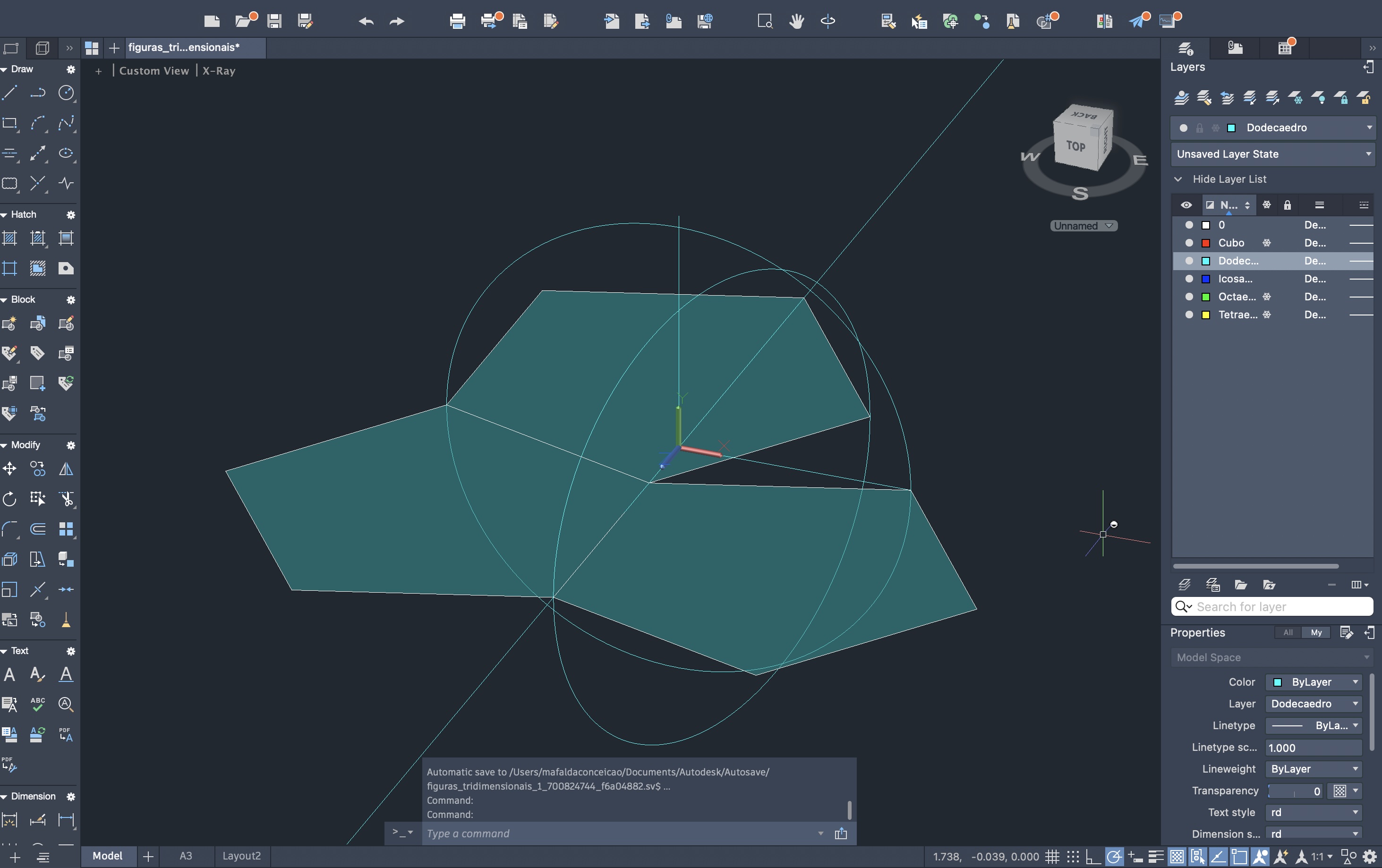Viewport: 1382px width, 868px height.
Task: Toggle visibility of Cubo layer
Action: click(1189, 243)
